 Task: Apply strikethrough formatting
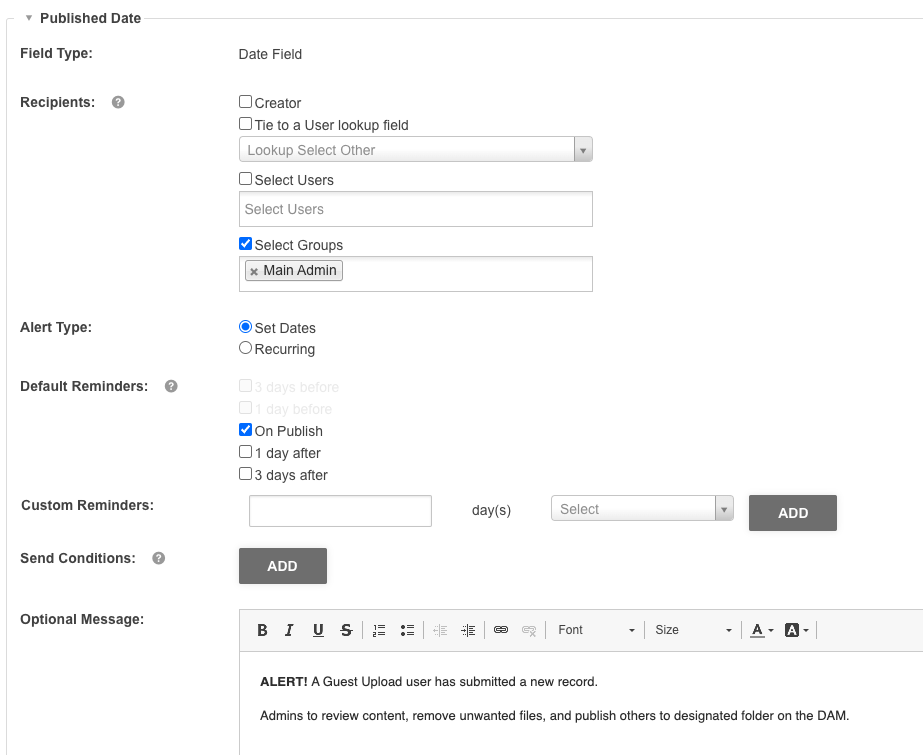[345, 629]
